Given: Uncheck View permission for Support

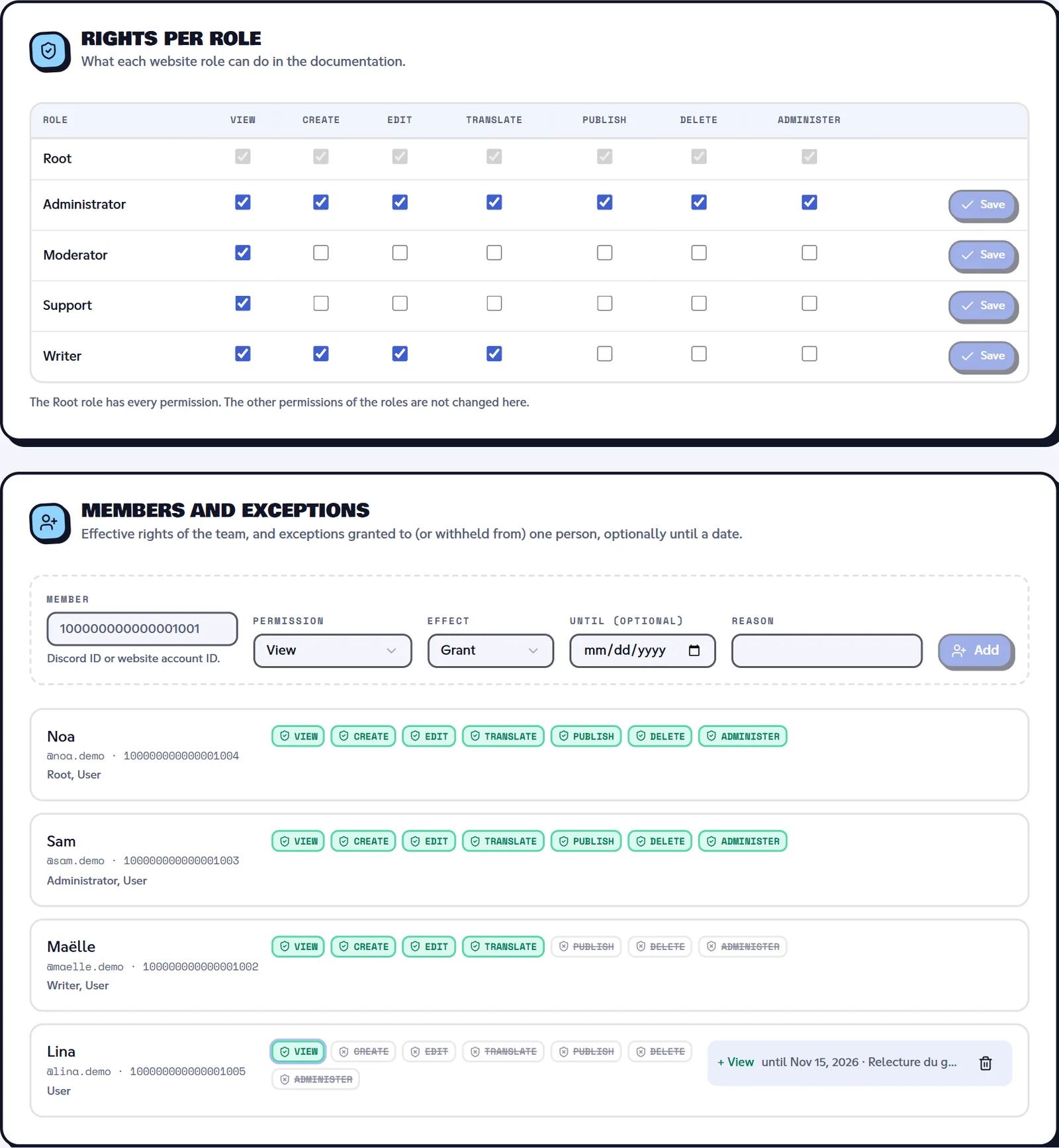Looking at the screenshot, I should [243, 303].
